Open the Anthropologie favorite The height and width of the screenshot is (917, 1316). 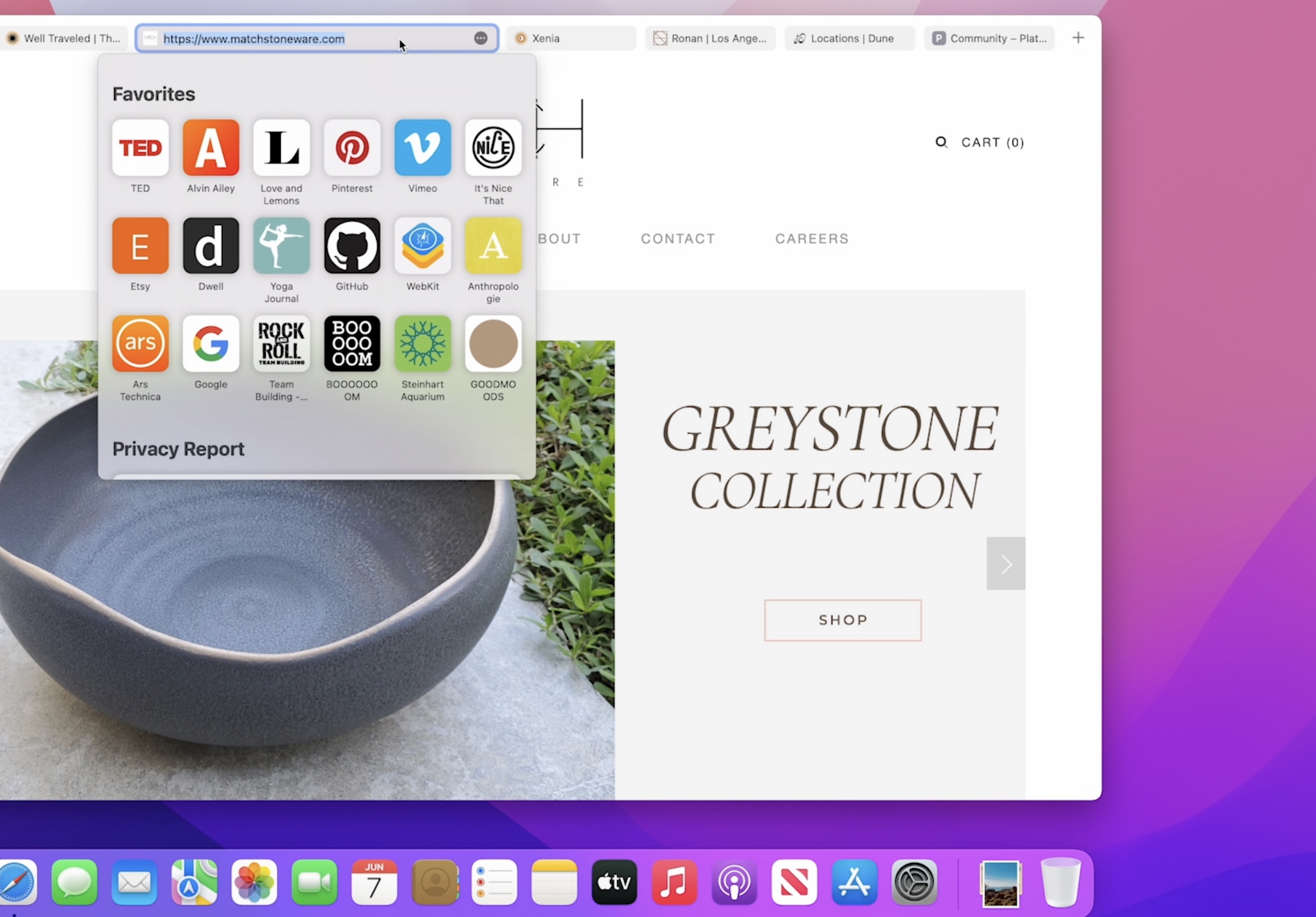point(493,246)
